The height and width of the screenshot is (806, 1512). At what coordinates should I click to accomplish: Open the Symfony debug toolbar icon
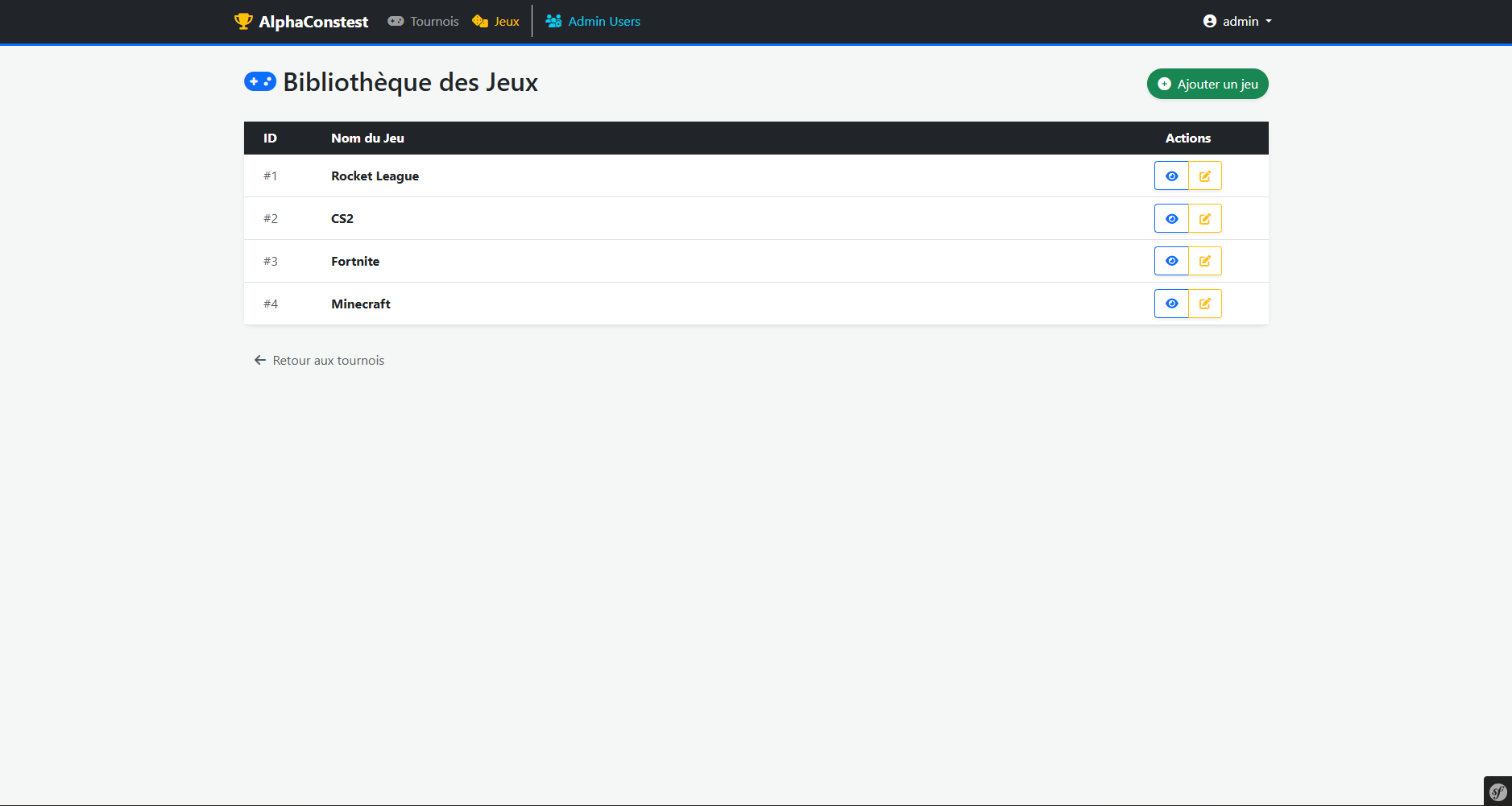pyautogui.click(x=1498, y=792)
